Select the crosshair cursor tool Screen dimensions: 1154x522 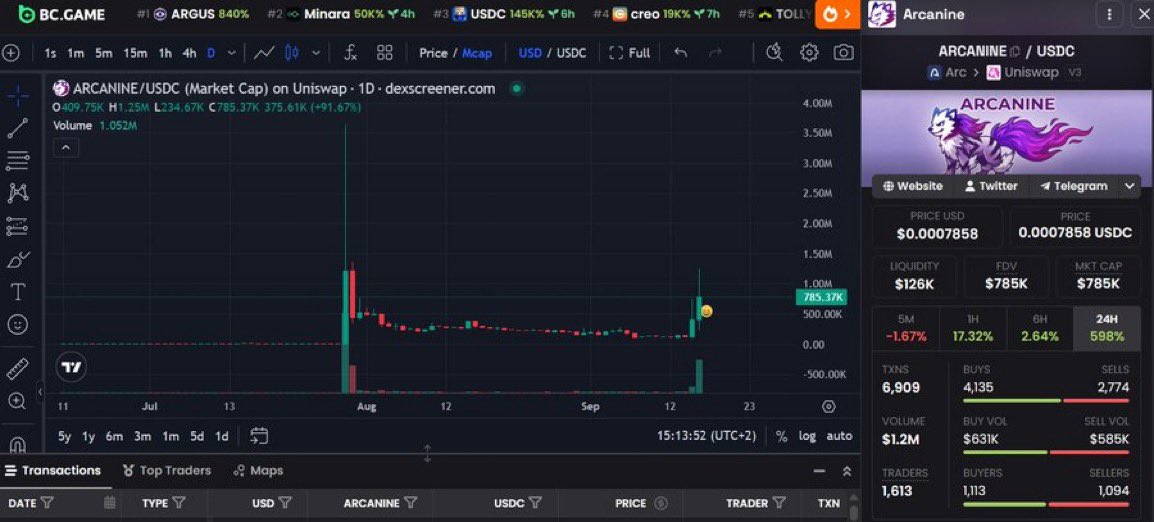[x=18, y=95]
